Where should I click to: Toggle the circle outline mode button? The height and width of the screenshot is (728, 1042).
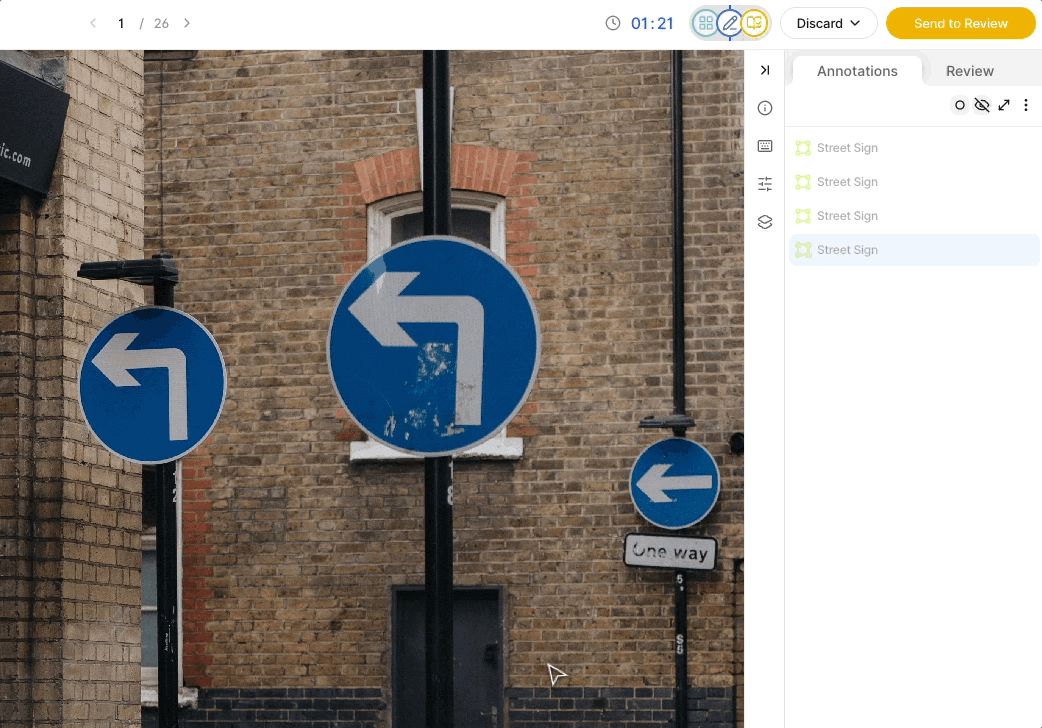[960, 105]
